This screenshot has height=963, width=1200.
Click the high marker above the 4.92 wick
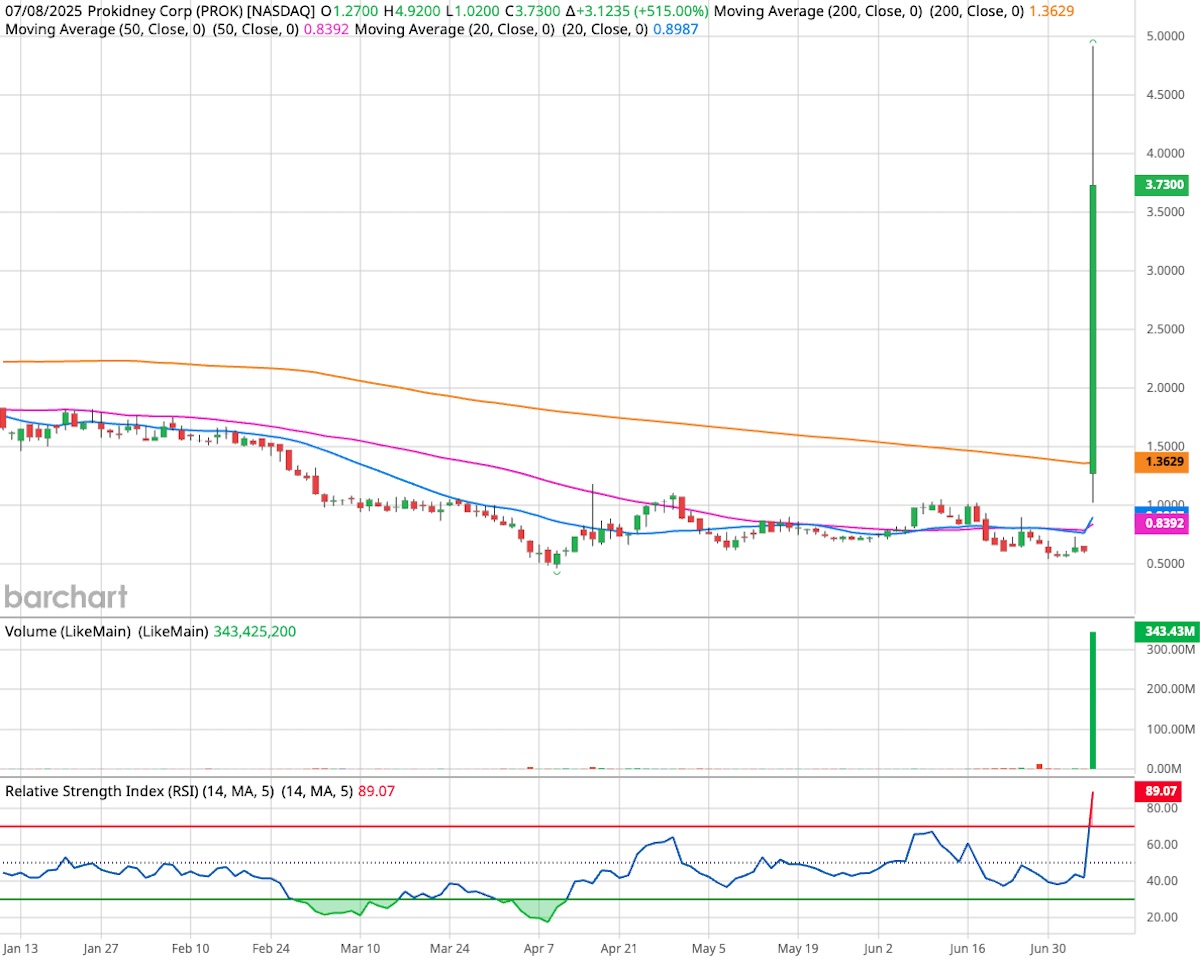1094,41
